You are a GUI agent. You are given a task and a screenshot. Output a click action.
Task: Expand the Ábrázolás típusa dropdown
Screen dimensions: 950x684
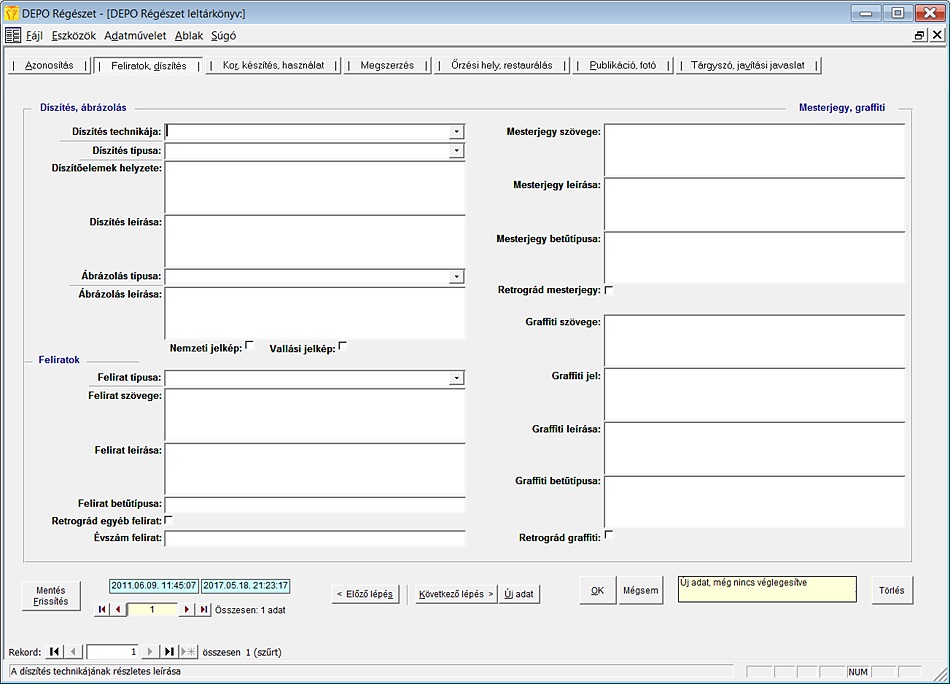tap(456, 276)
